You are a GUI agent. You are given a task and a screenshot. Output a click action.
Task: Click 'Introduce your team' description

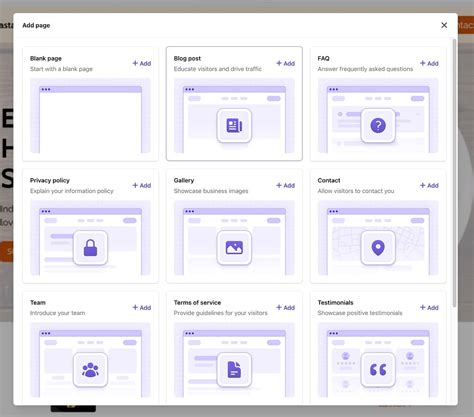point(57,313)
